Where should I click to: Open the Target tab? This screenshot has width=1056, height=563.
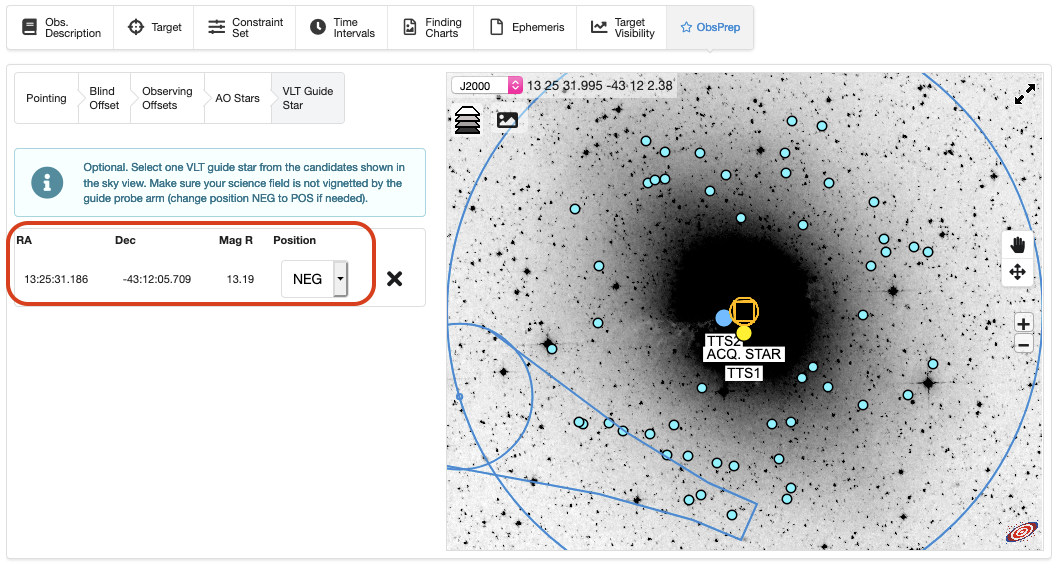pyautogui.click(x=154, y=28)
